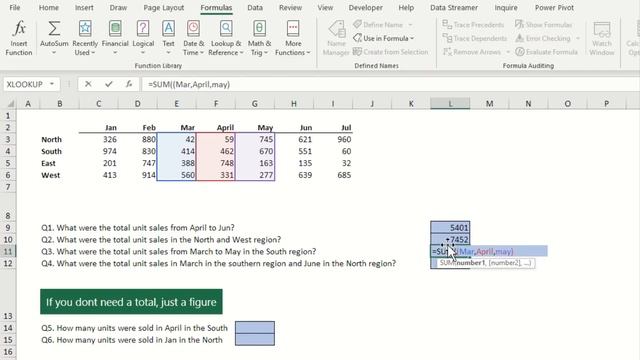Open Recently Used functions star icon
The width and height of the screenshot is (640, 360).
pos(85,29)
